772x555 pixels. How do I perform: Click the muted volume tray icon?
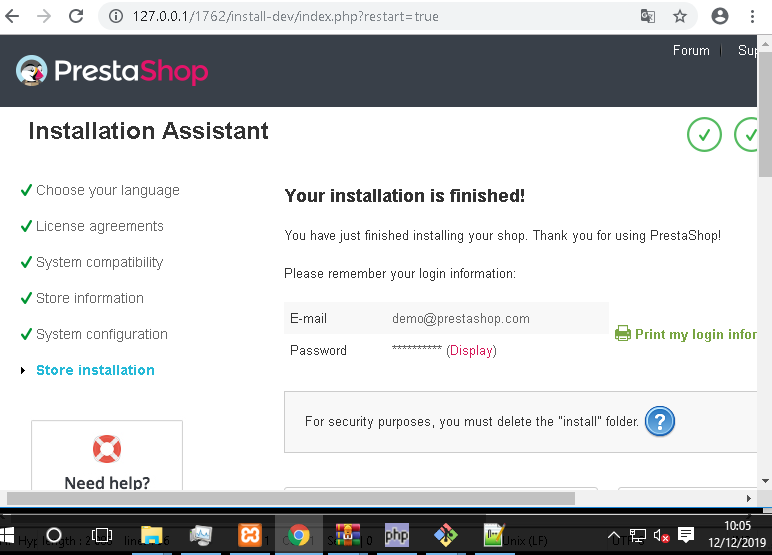click(661, 535)
